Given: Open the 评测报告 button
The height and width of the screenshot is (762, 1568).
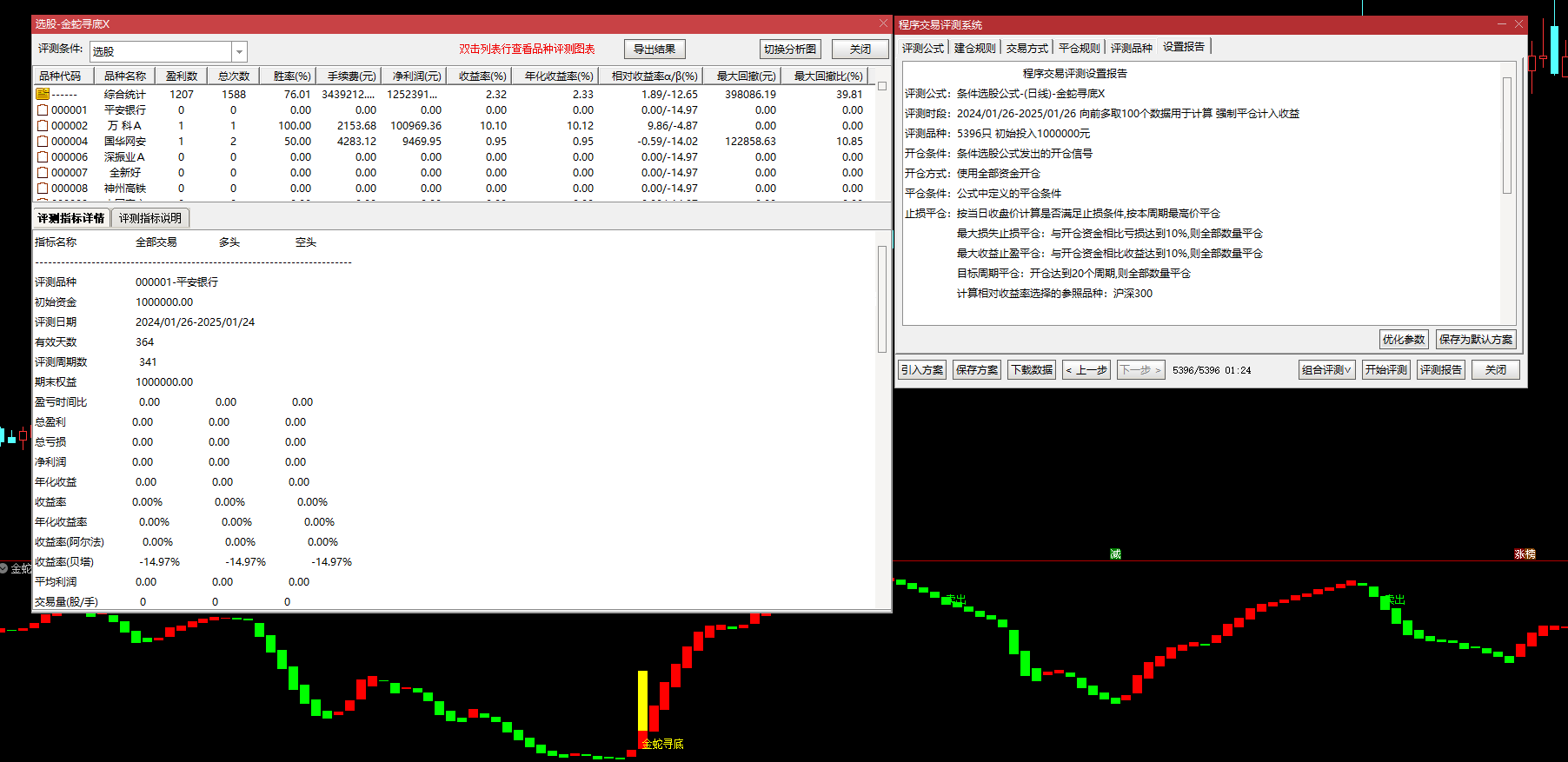Looking at the screenshot, I should point(1441,369).
